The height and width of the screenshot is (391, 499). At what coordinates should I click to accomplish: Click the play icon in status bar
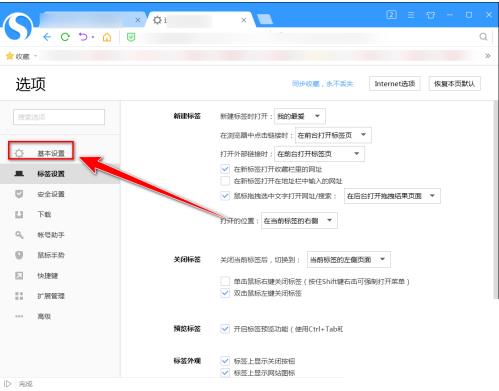8,384
